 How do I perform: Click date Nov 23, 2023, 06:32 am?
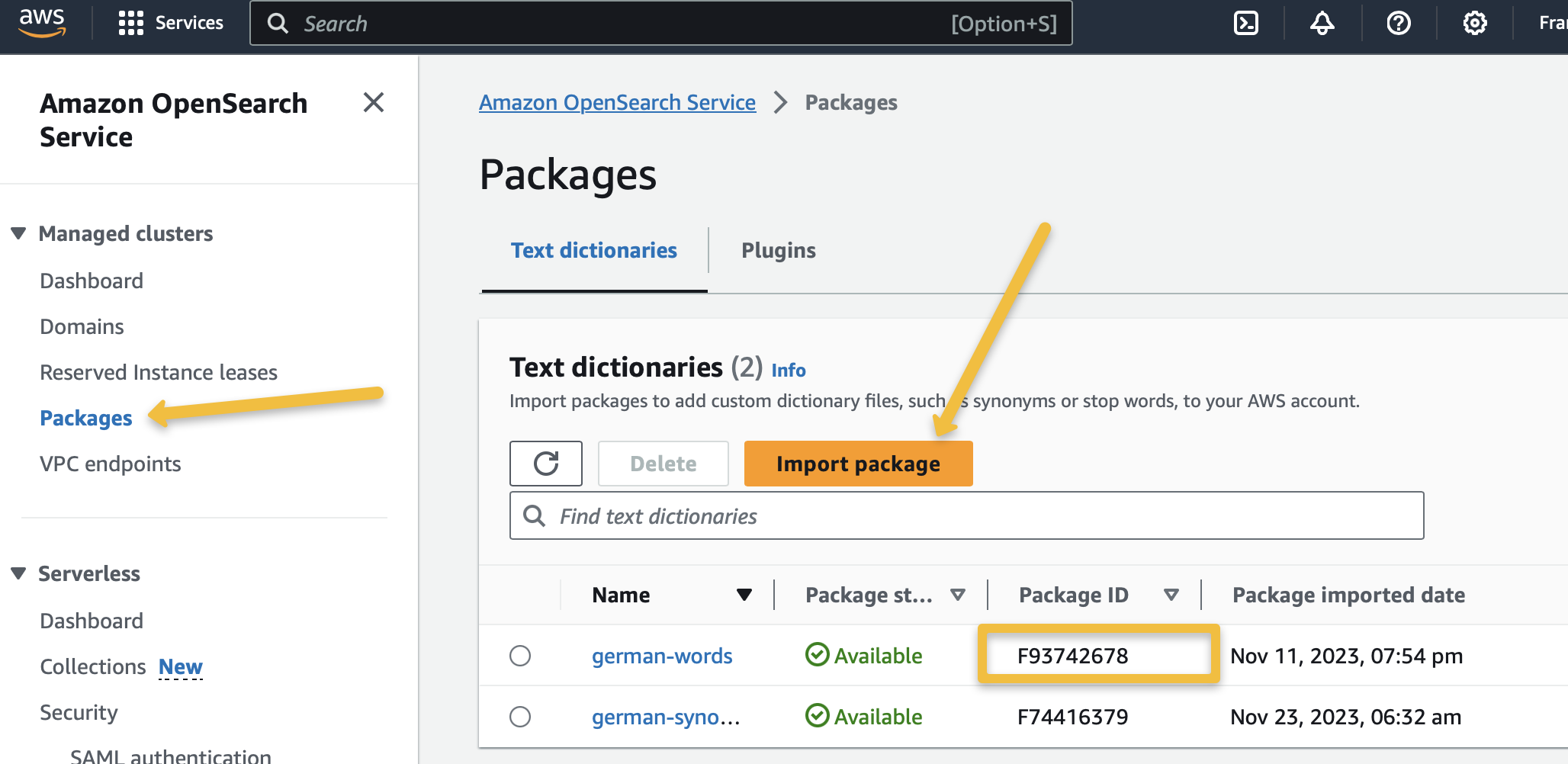[x=1346, y=717]
